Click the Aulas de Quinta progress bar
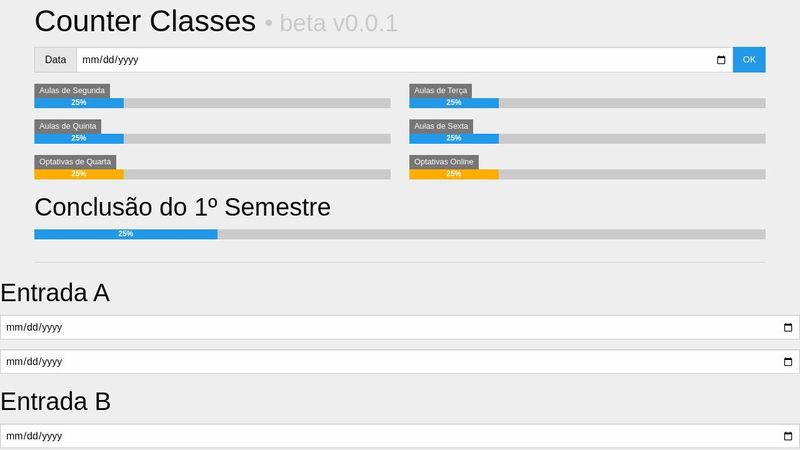Screen dimensions: 800x450 pyautogui.click(x=212, y=139)
